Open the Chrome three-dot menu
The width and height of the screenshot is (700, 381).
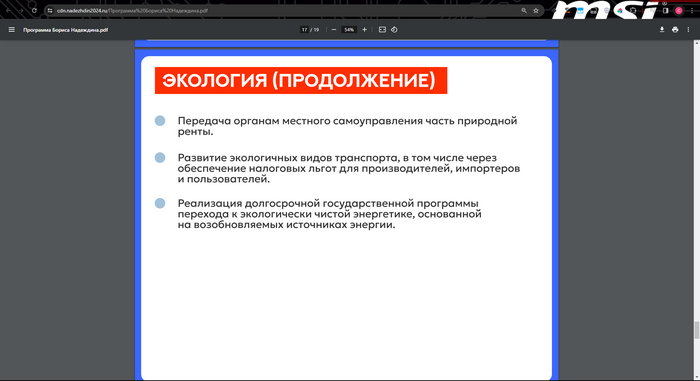(x=692, y=11)
